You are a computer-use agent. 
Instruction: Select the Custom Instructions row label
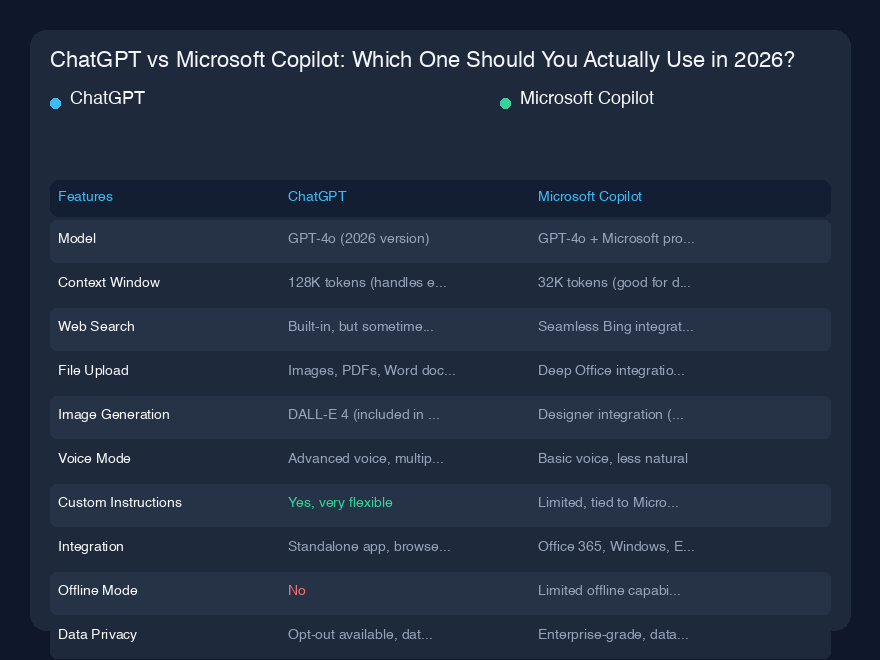coord(120,502)
